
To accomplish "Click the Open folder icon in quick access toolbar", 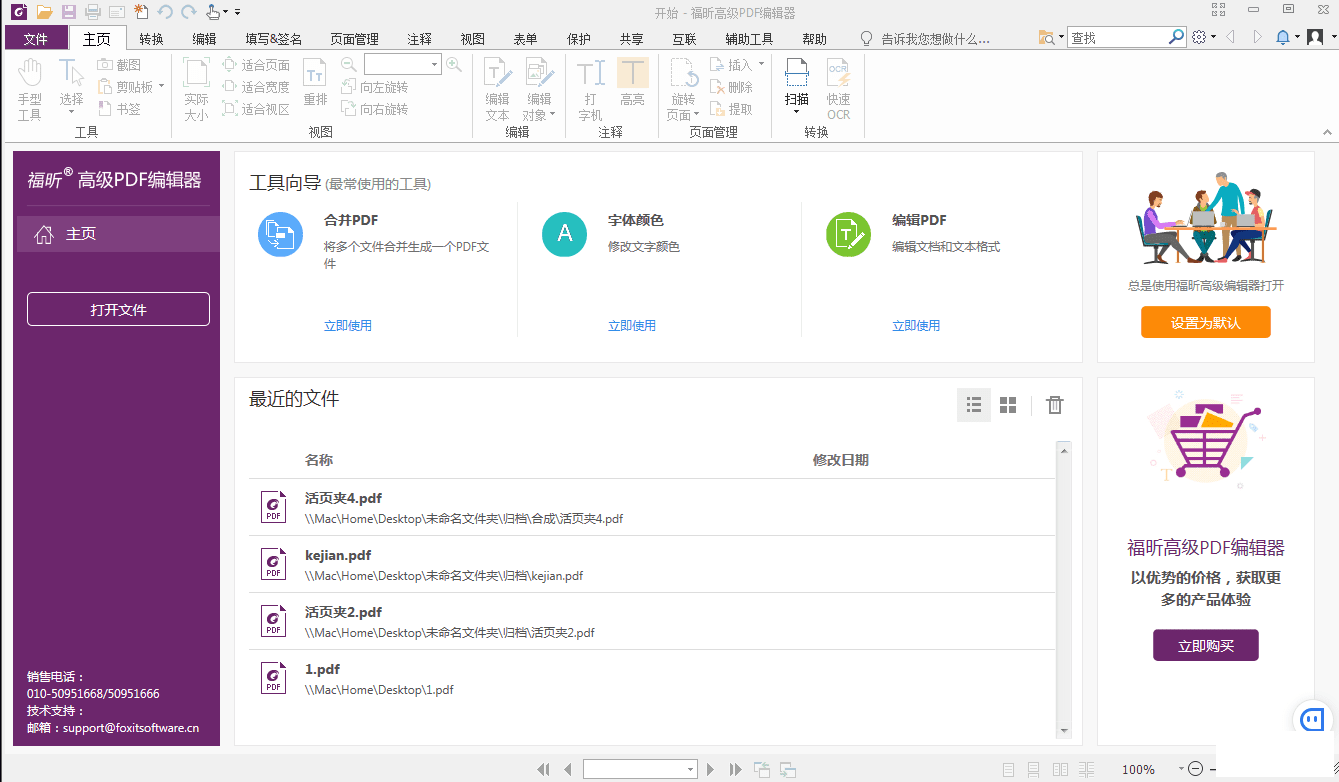I will pyautogui.click(x=44, y=12).
